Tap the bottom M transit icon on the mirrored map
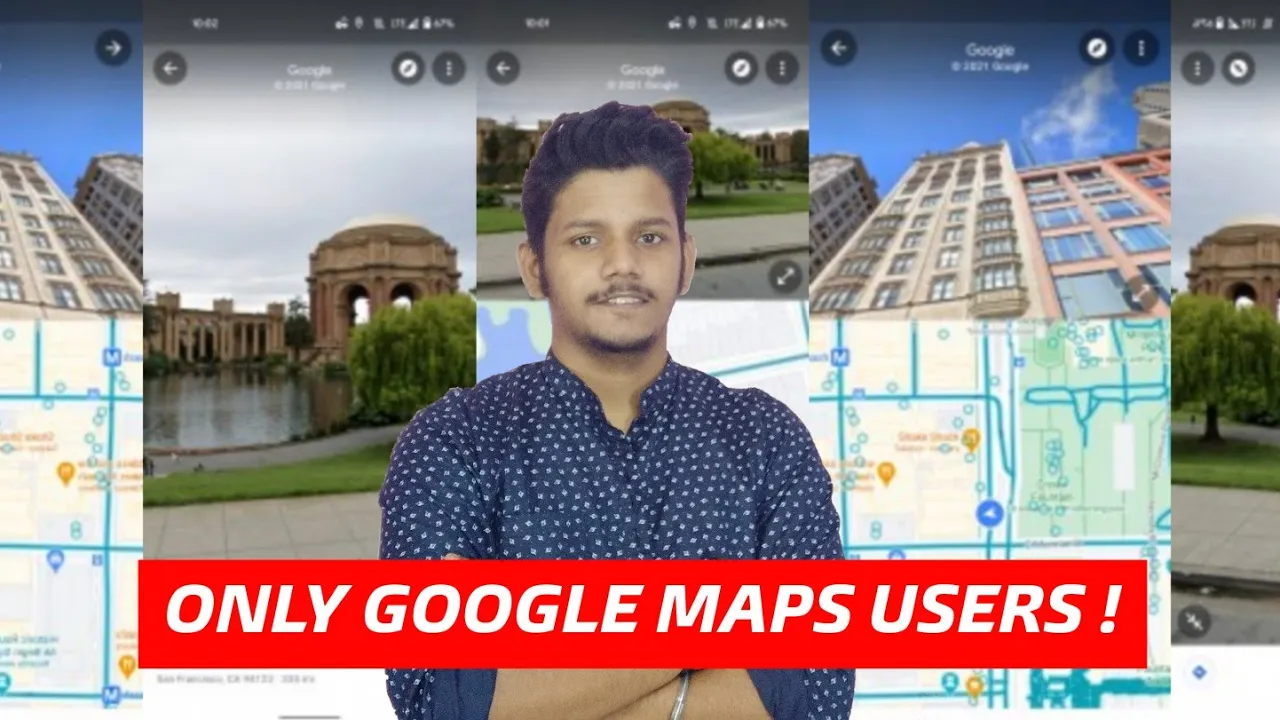The width and height of the screenshot is (1280, 720). coord(112,693)
